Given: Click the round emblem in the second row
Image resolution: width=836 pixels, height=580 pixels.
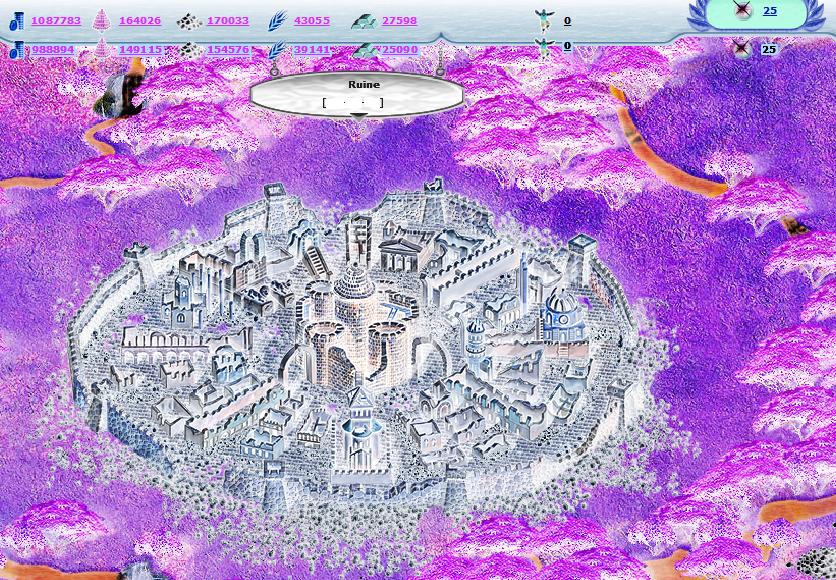Looking at the screenshot, I should [742, 49].
